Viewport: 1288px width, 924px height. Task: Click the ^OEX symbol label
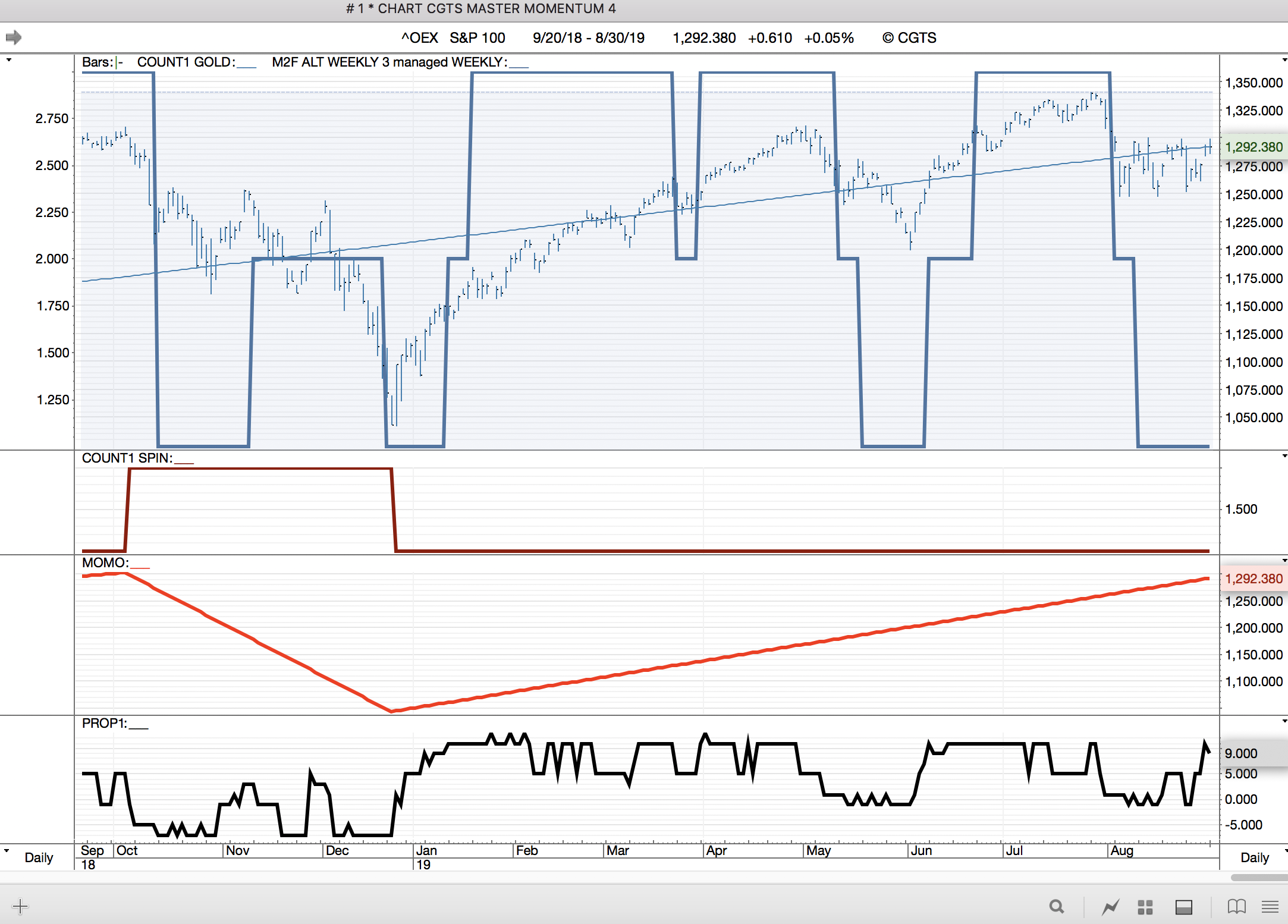(419, 37)
